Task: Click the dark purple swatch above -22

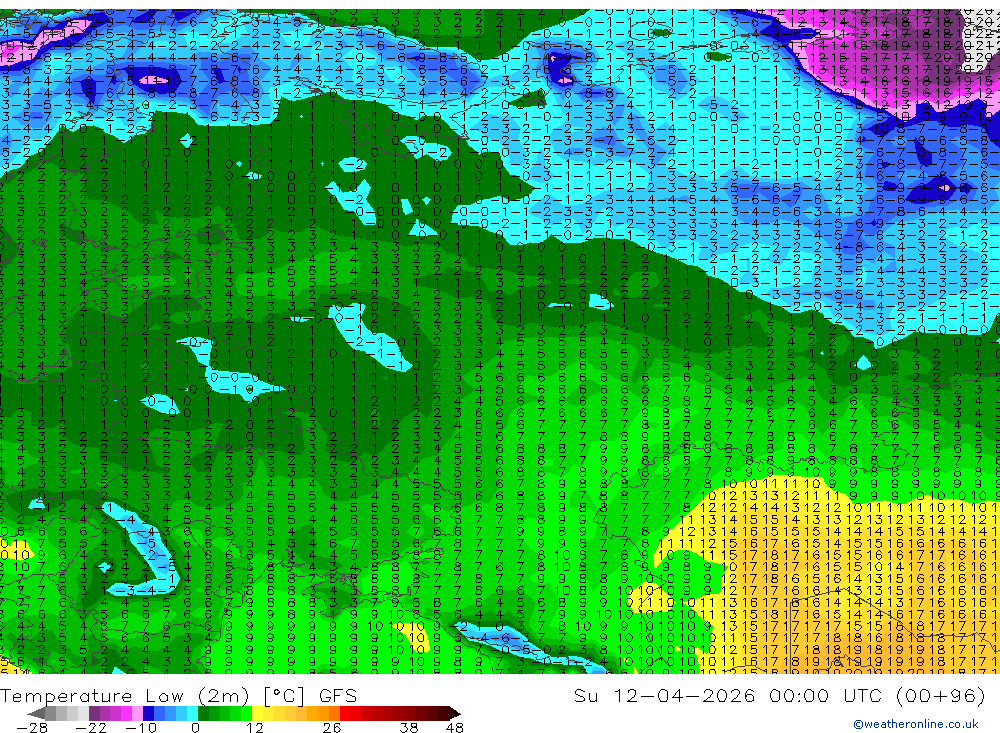Action: pyautogui.click(x=94, y=713)
